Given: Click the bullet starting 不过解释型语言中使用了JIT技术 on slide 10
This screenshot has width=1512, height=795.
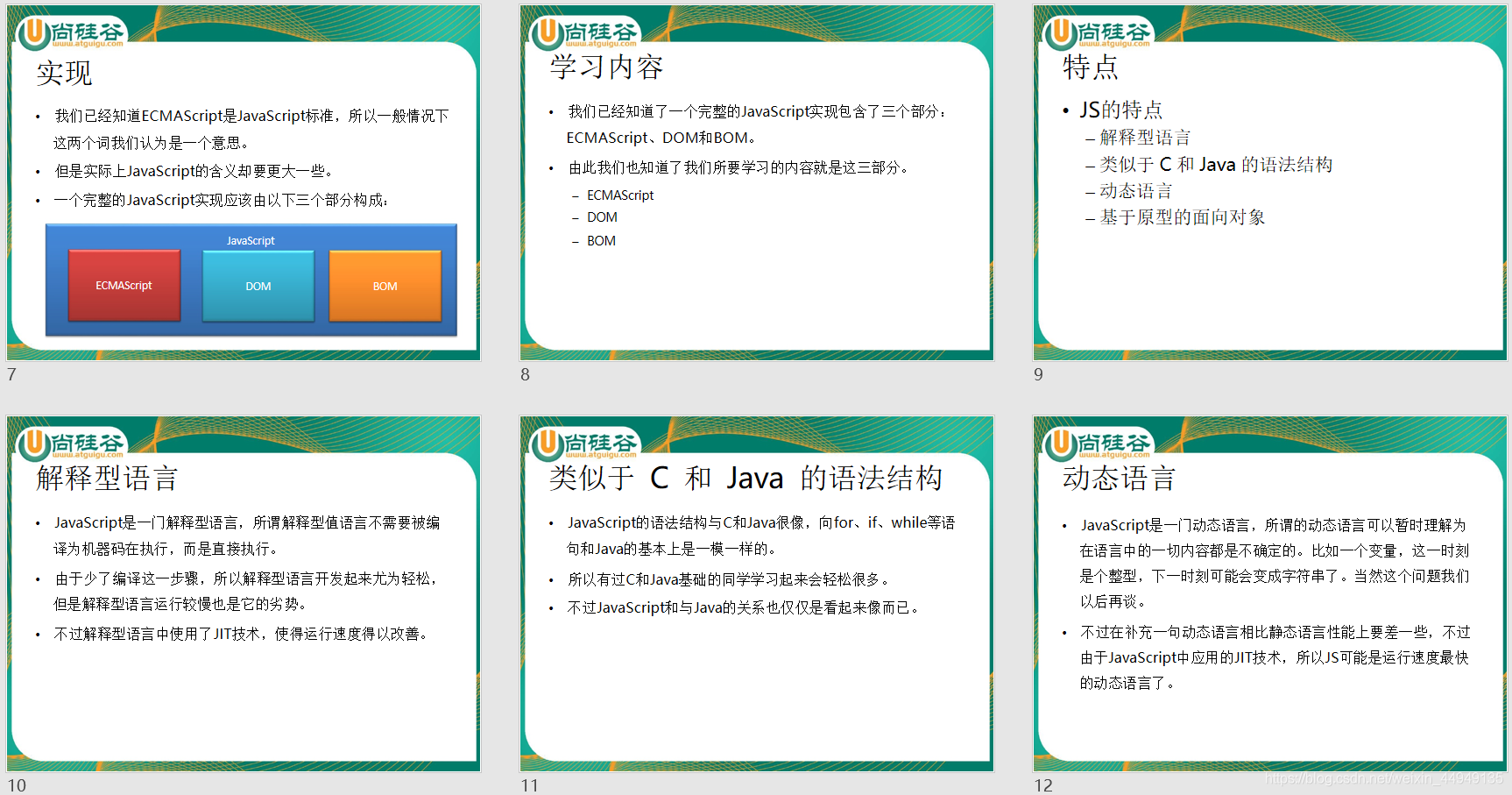Looking at the screenshot, I should tap(242, 634).
